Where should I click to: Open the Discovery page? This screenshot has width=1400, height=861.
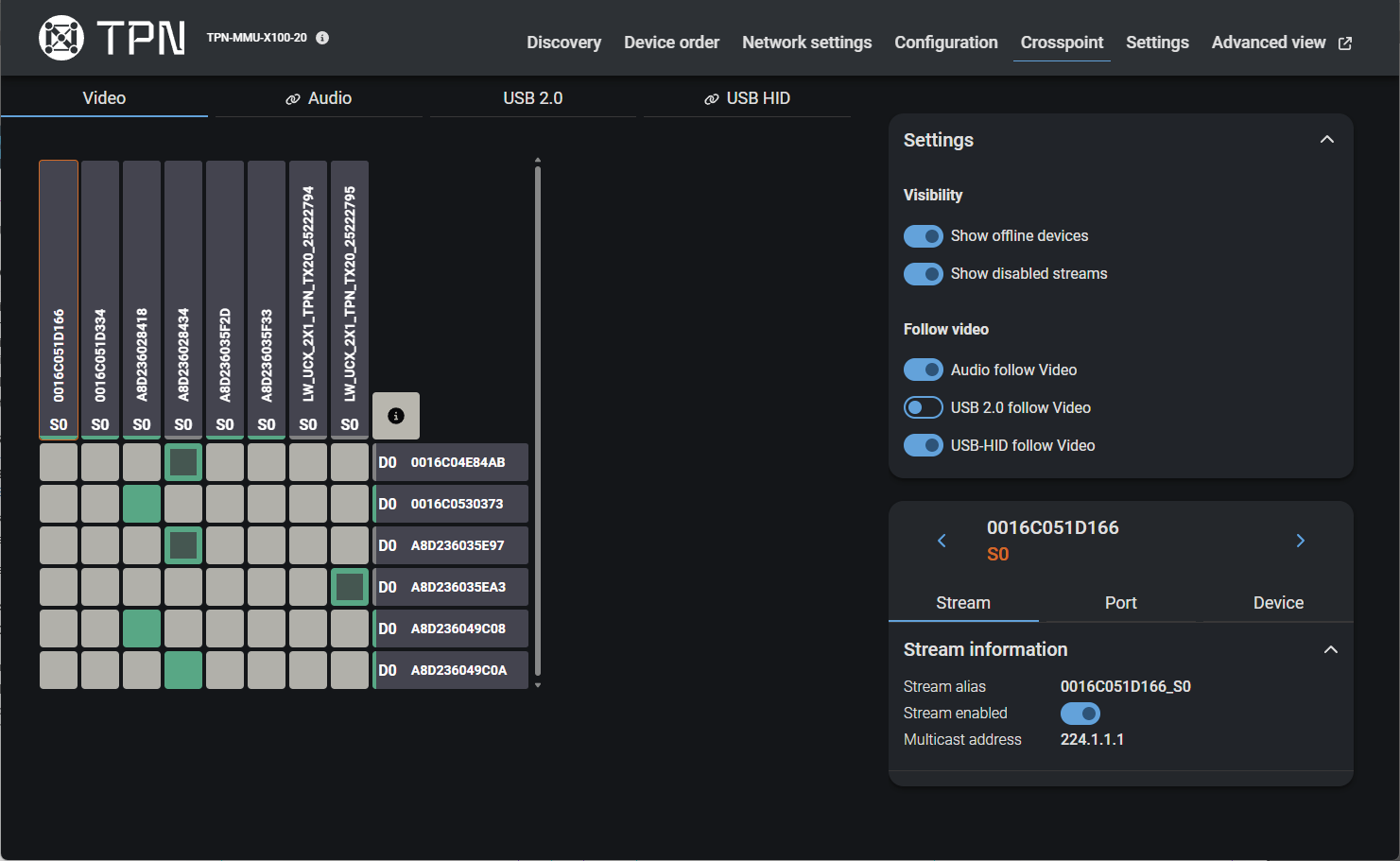pos(564,43)
